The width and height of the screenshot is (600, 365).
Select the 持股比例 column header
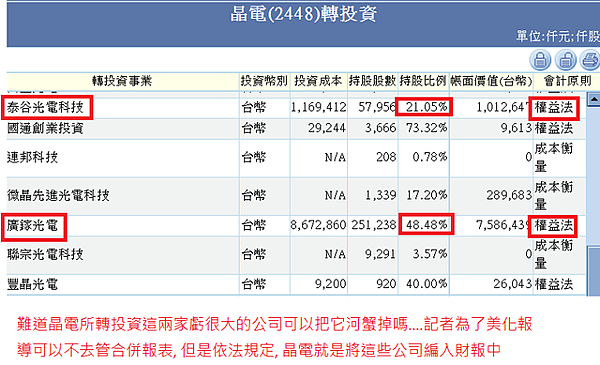click(423, 81)
